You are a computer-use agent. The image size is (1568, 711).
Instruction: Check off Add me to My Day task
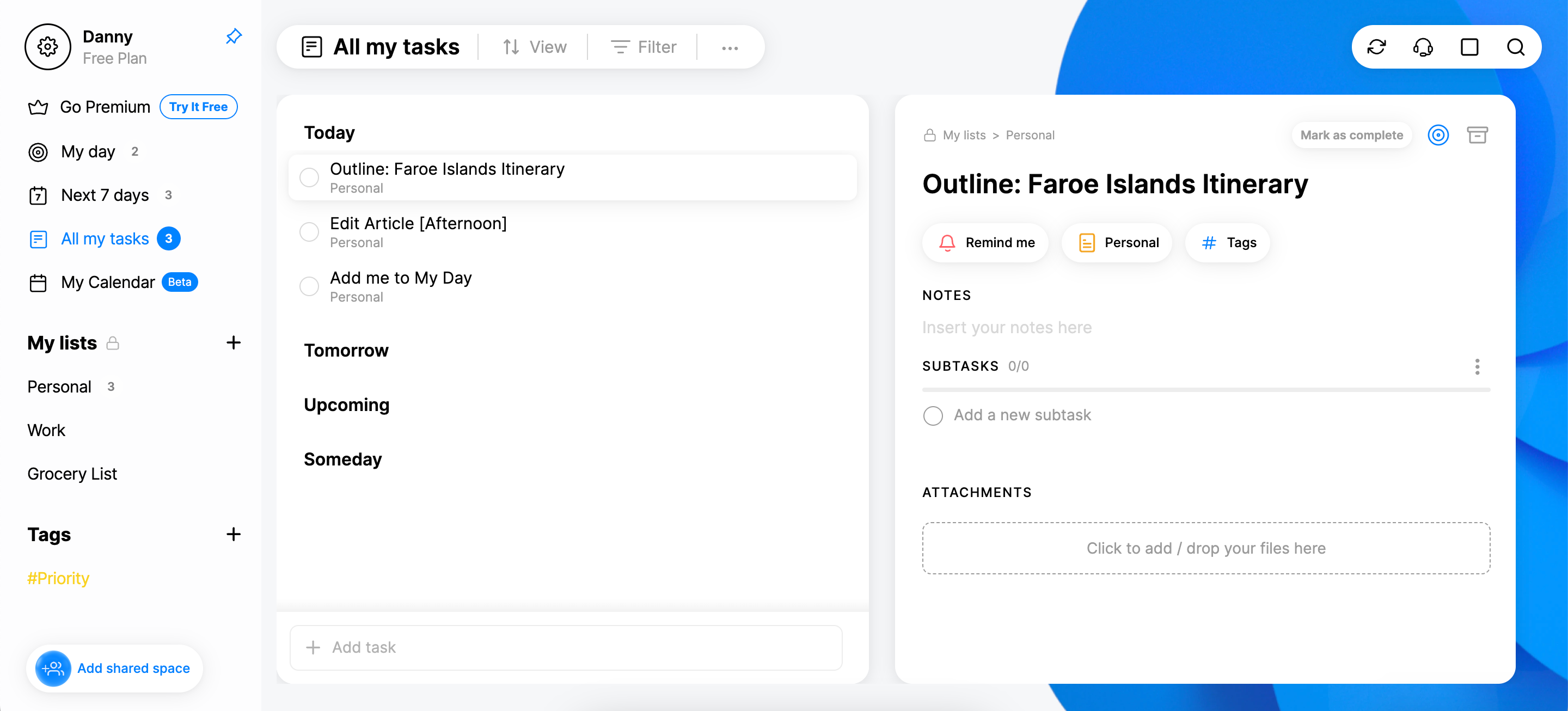(x=309, y=286)
